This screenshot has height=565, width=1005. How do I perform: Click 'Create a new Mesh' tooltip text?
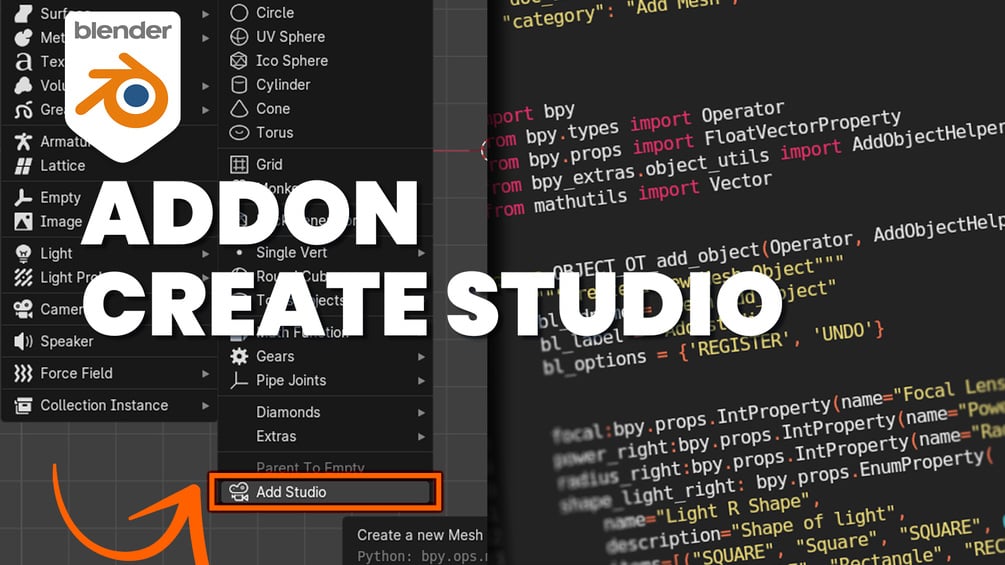[420, 535]
